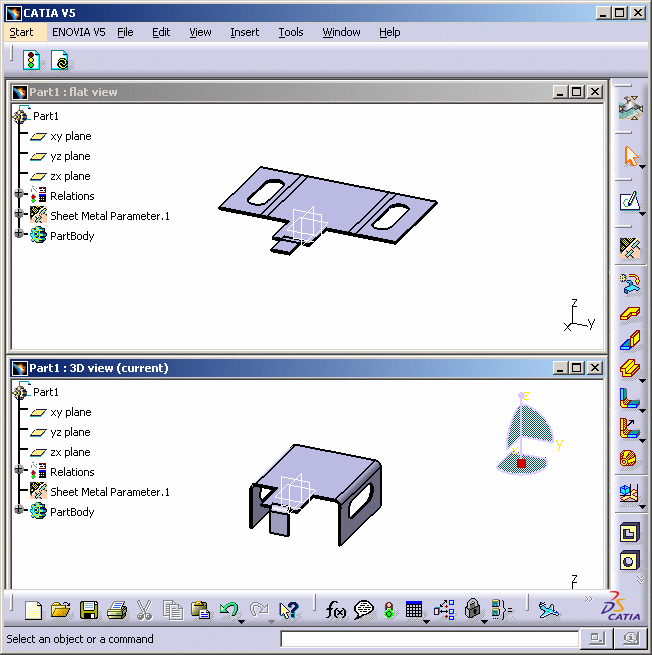The height and width of the screenshot is (655, 652).
Task: Expand PartBody in the 3D view tree
Action: [x=19, y=512]
